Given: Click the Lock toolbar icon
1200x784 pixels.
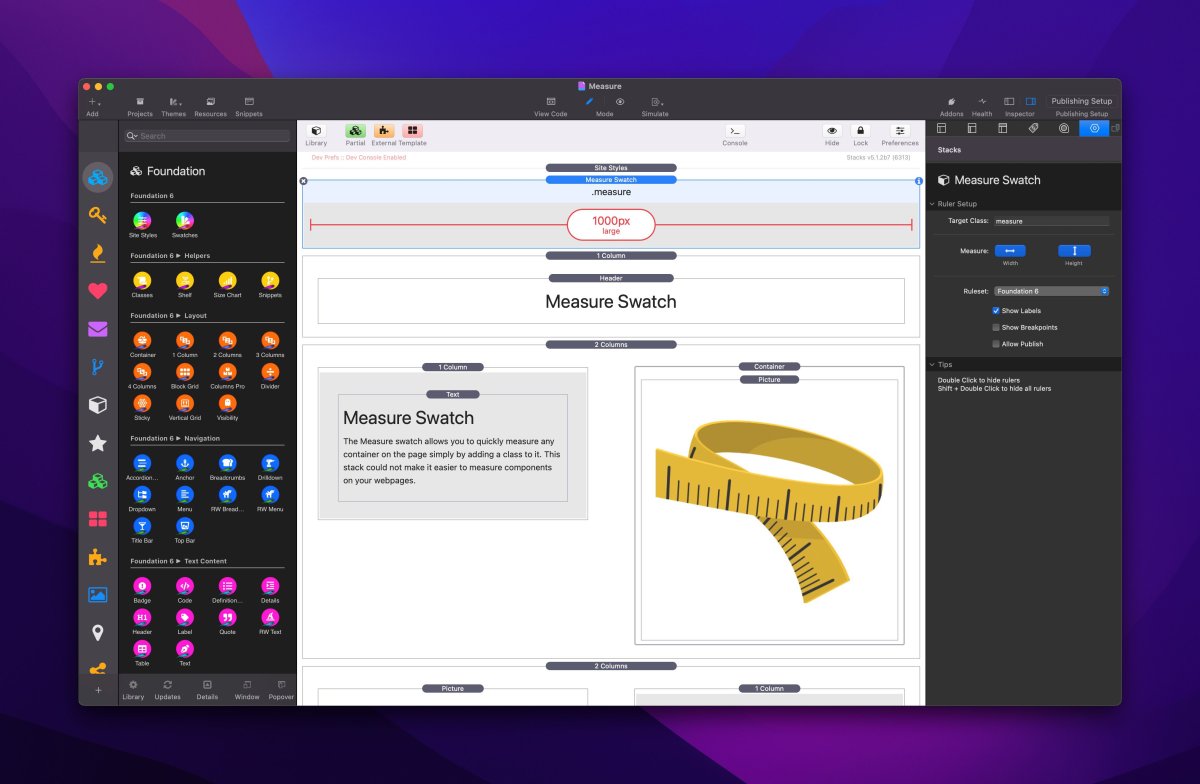Looking at the screenshot, I should coord(860,131).
